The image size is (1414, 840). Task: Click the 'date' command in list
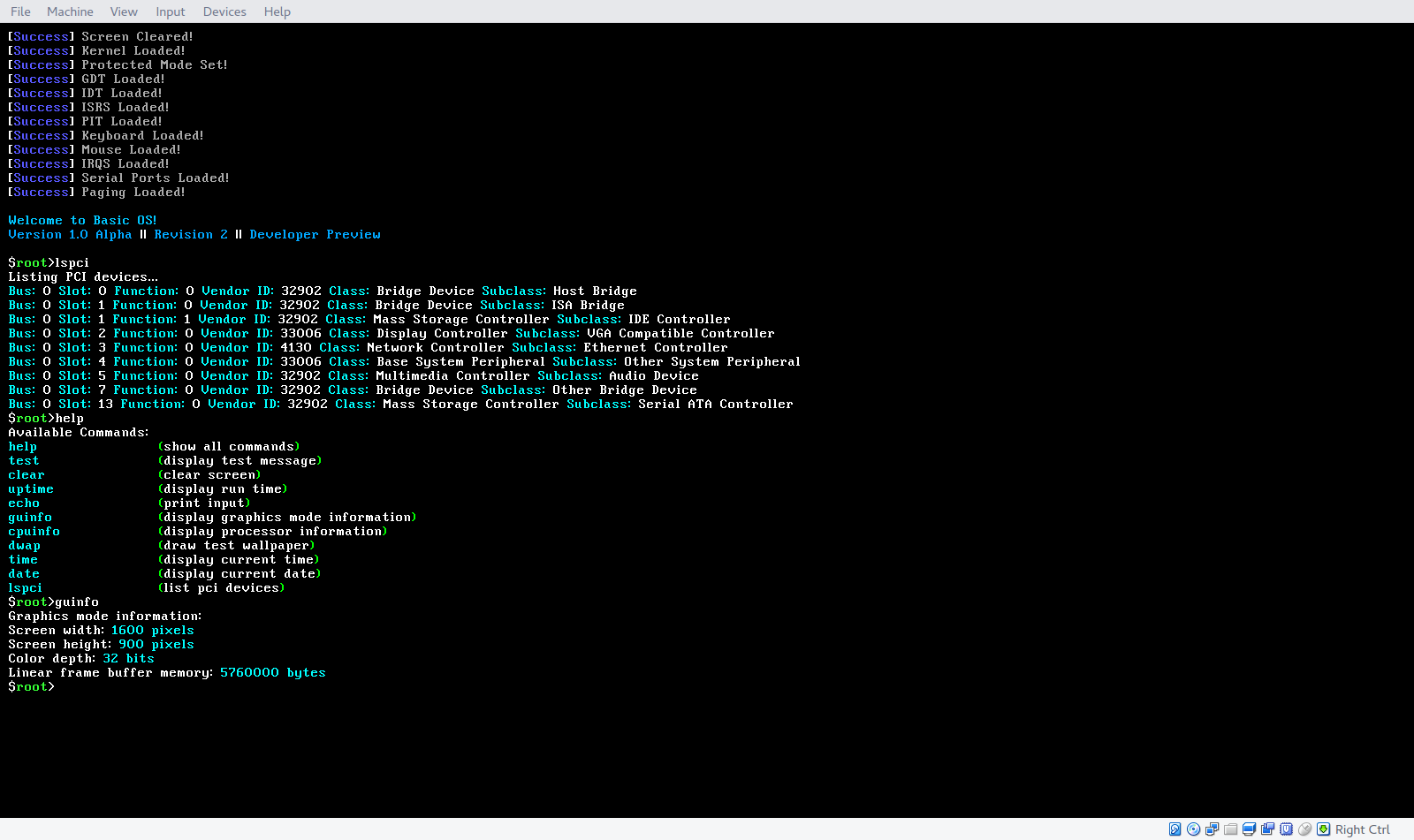tap(24, 573)
